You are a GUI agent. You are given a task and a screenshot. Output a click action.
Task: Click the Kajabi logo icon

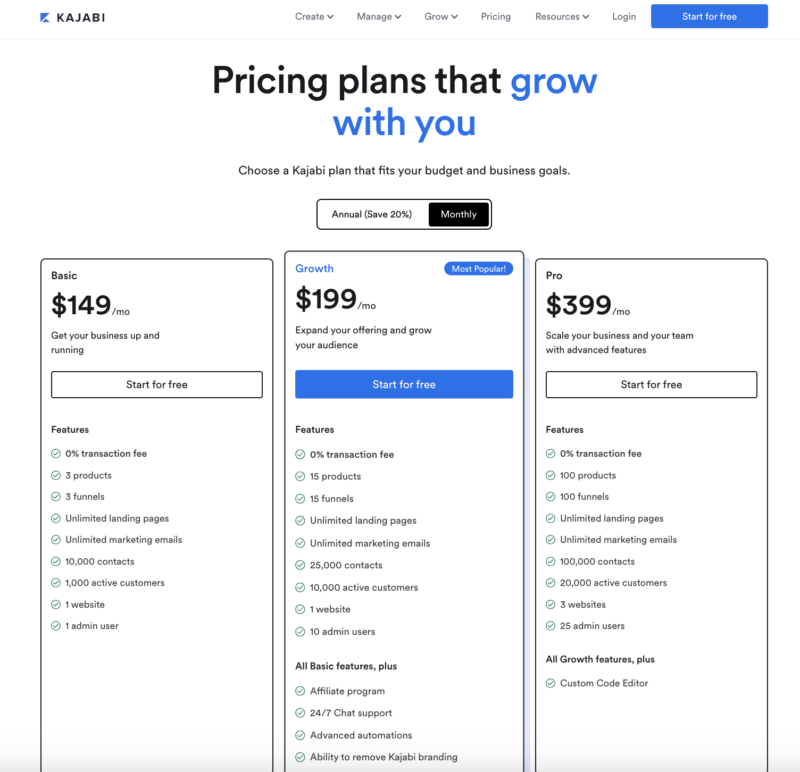[45, 17]
